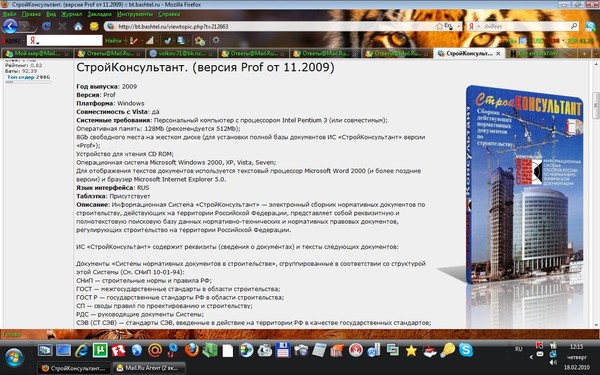This screenshot has width=600, height=375.
Task: Open the Правка menu
Action: (31, 14)
